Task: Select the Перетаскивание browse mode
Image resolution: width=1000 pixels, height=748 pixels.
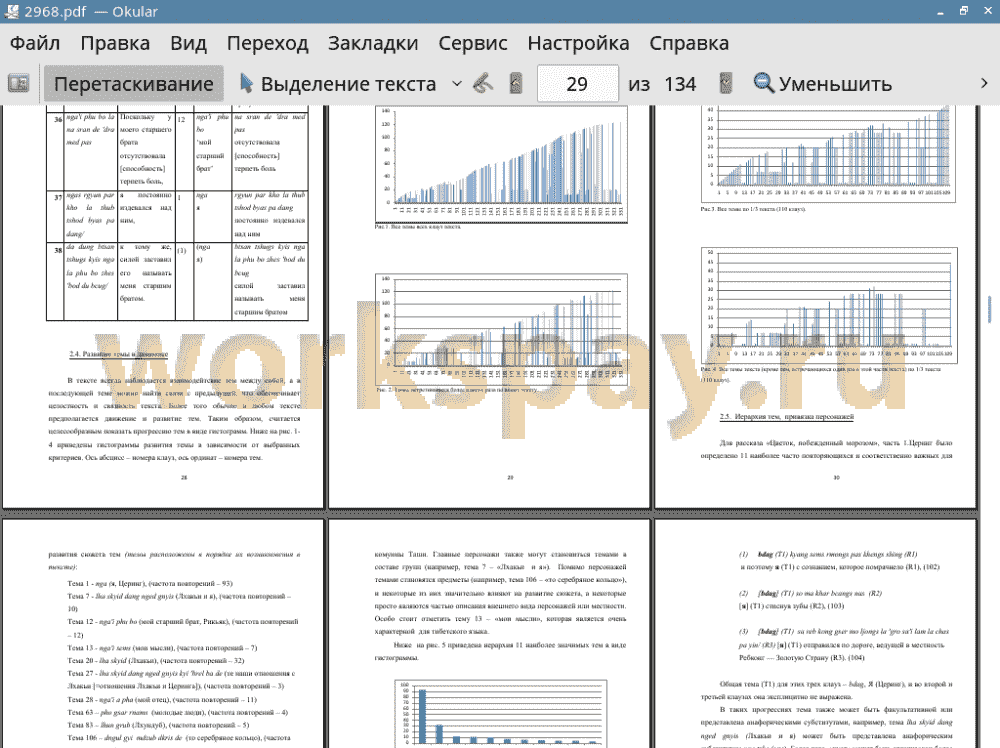Action: pyautogui.click(x=133, y=84)
